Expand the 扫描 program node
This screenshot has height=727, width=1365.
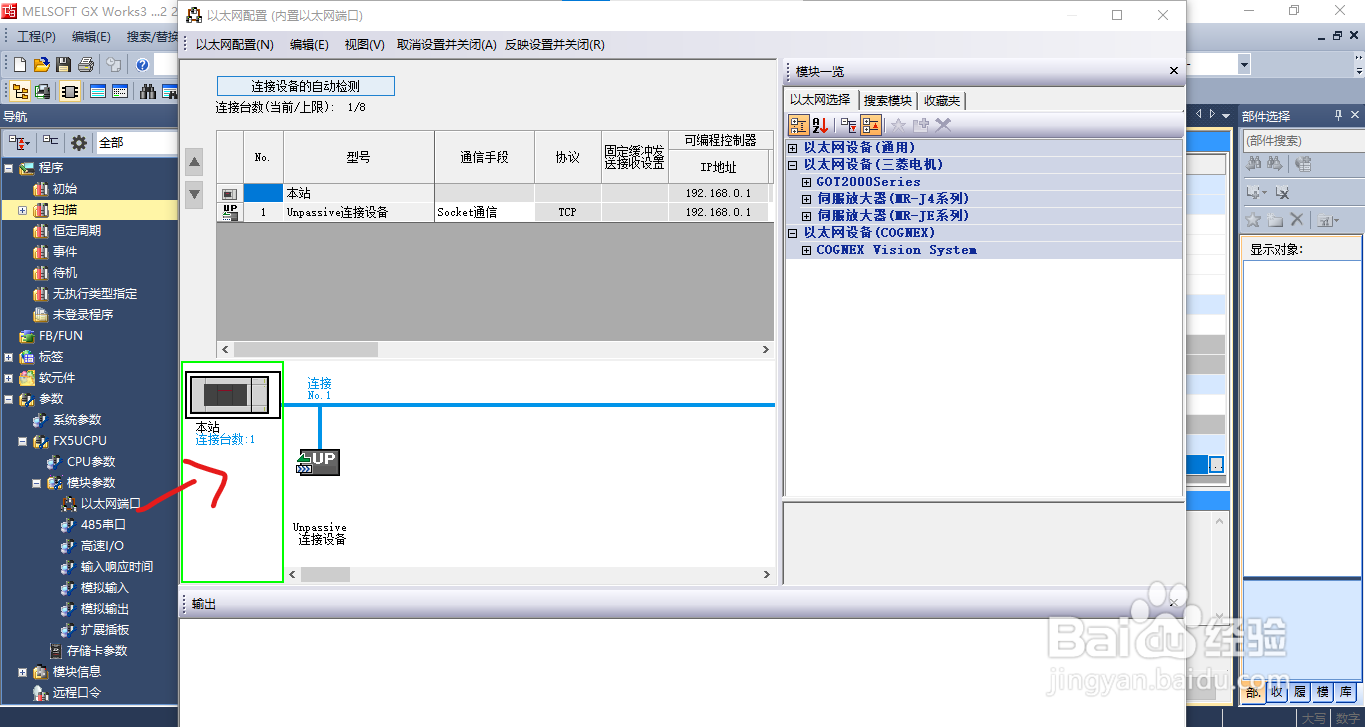pyautogui.click(x=22, y=210)
